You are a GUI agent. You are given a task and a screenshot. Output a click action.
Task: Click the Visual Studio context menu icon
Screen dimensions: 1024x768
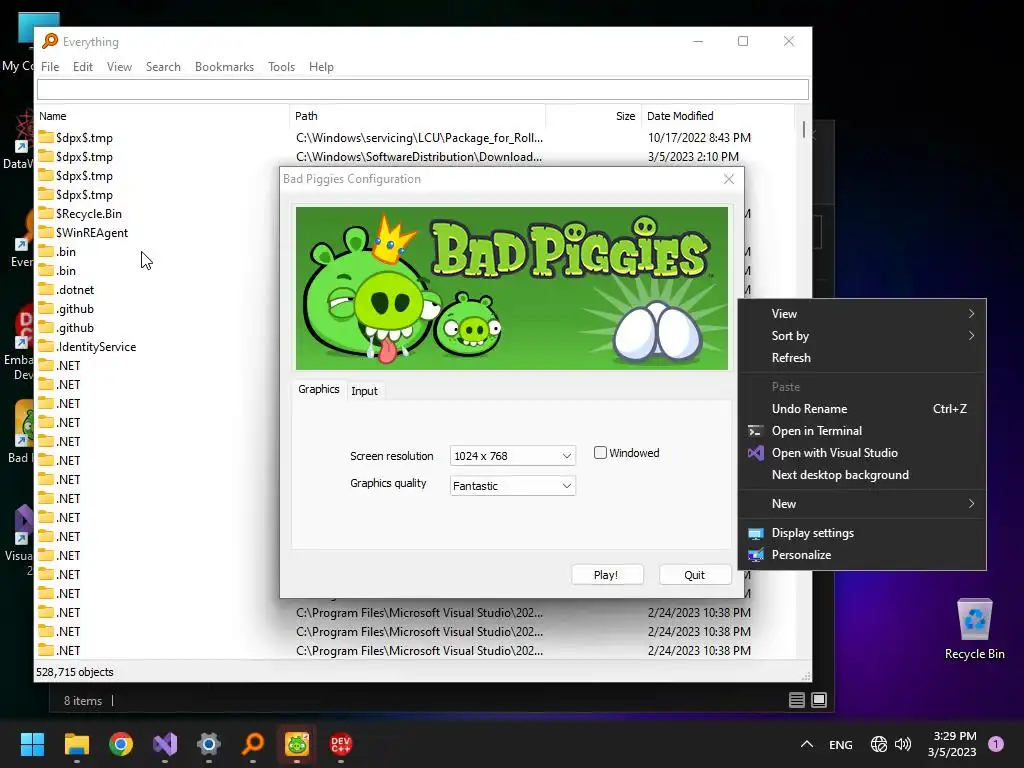click(x=756, y=453)
